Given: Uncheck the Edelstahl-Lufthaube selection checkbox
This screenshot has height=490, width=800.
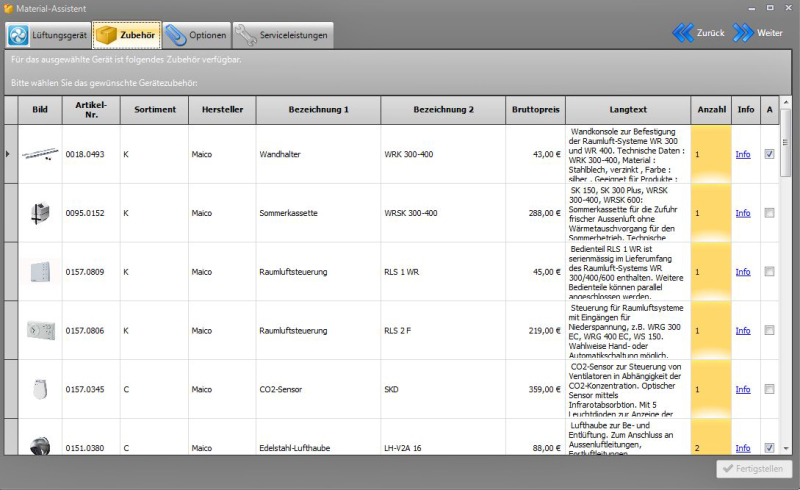Looking at the screenshot, I should pos(769,448).
